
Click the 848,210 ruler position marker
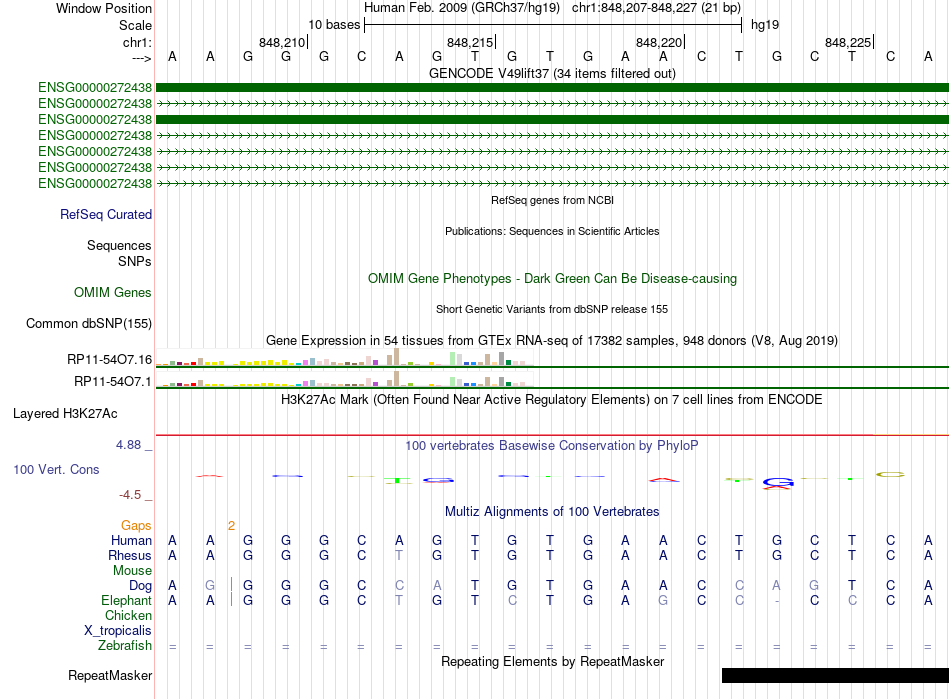pos(282,42)
